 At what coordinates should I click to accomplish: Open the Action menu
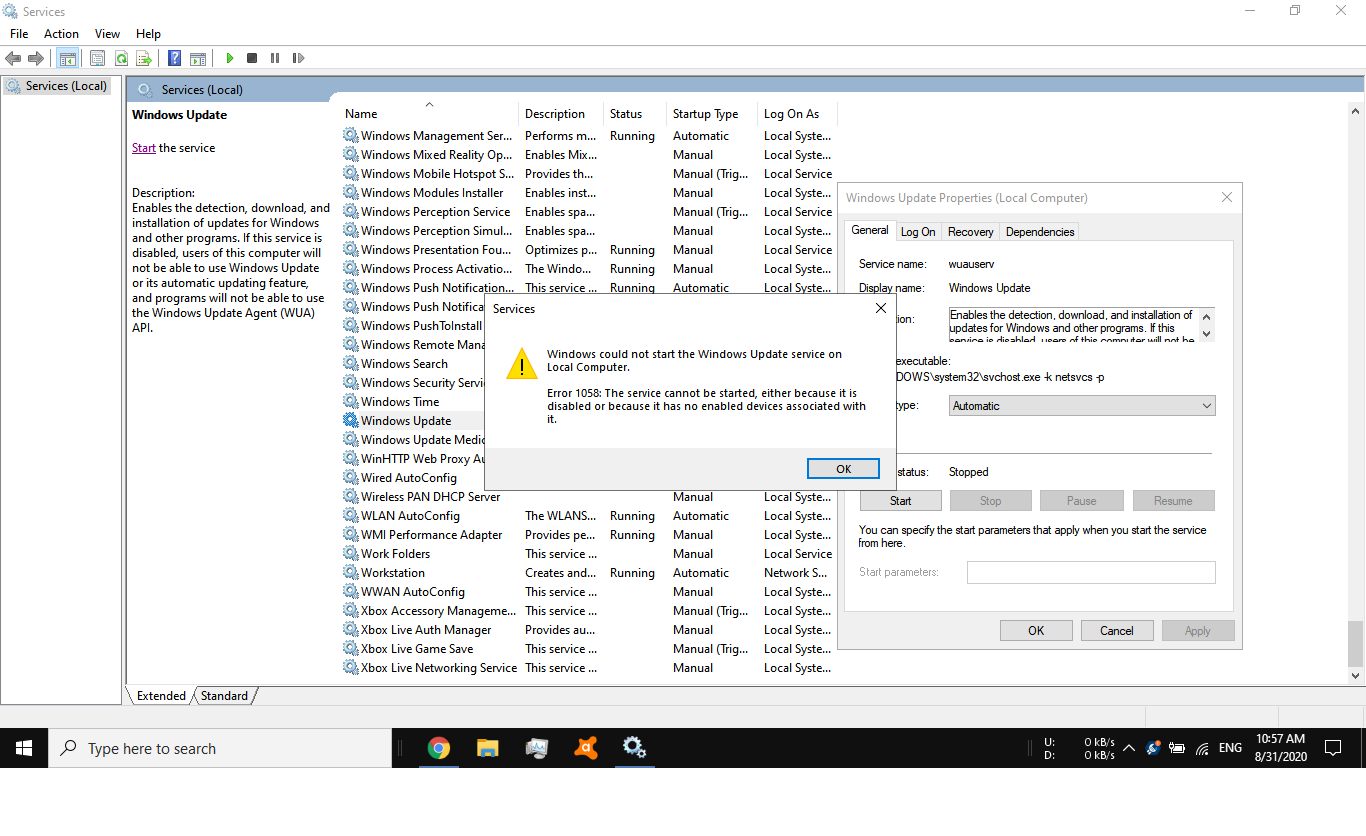pos(61,34)
